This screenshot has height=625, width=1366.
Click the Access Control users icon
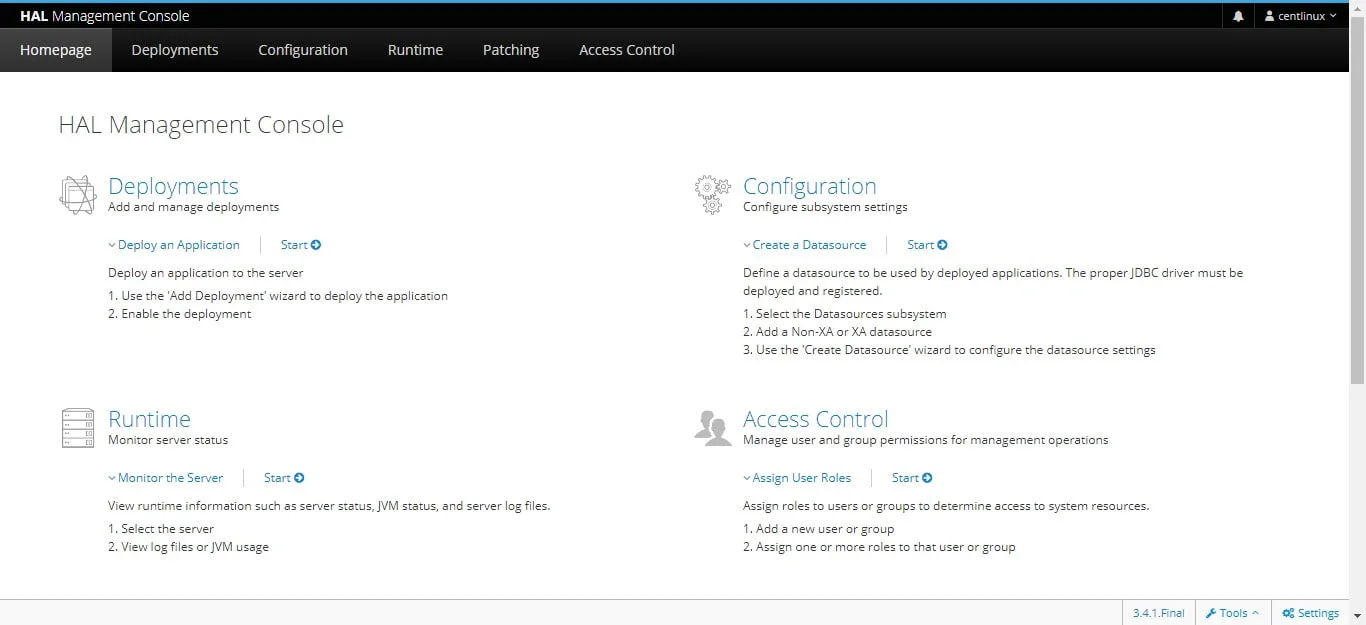(712, 427)
